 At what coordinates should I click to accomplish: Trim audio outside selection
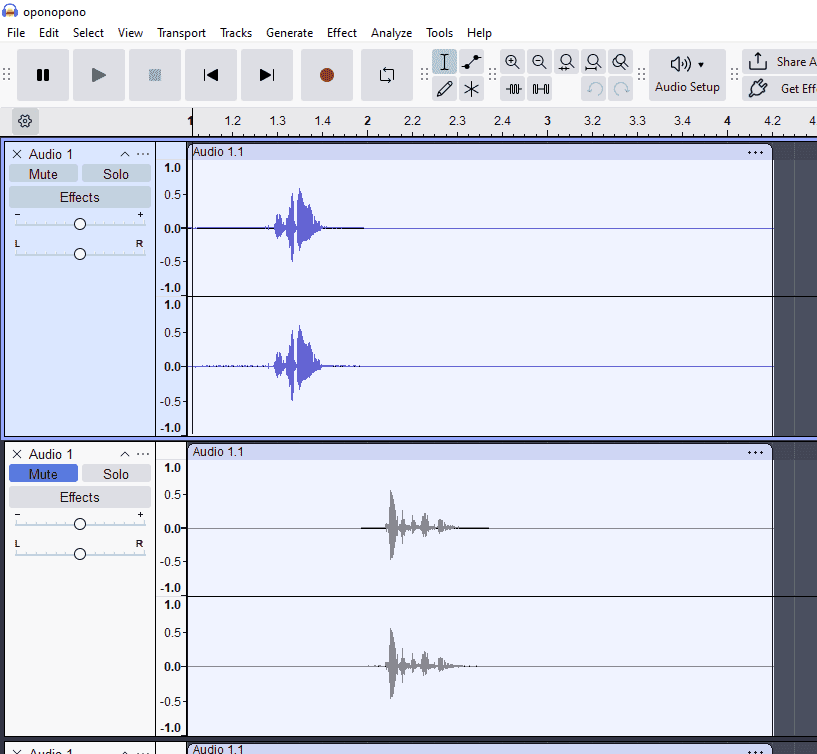(x=513, y=89)
